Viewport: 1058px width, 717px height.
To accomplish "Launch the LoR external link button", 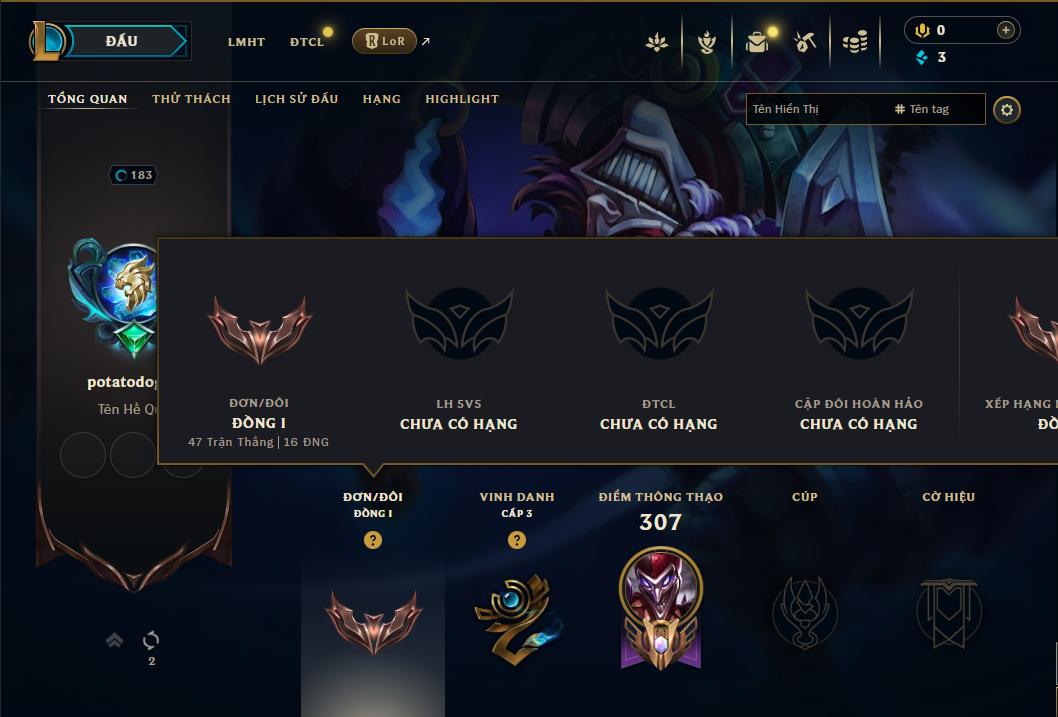I will [384, 41].
